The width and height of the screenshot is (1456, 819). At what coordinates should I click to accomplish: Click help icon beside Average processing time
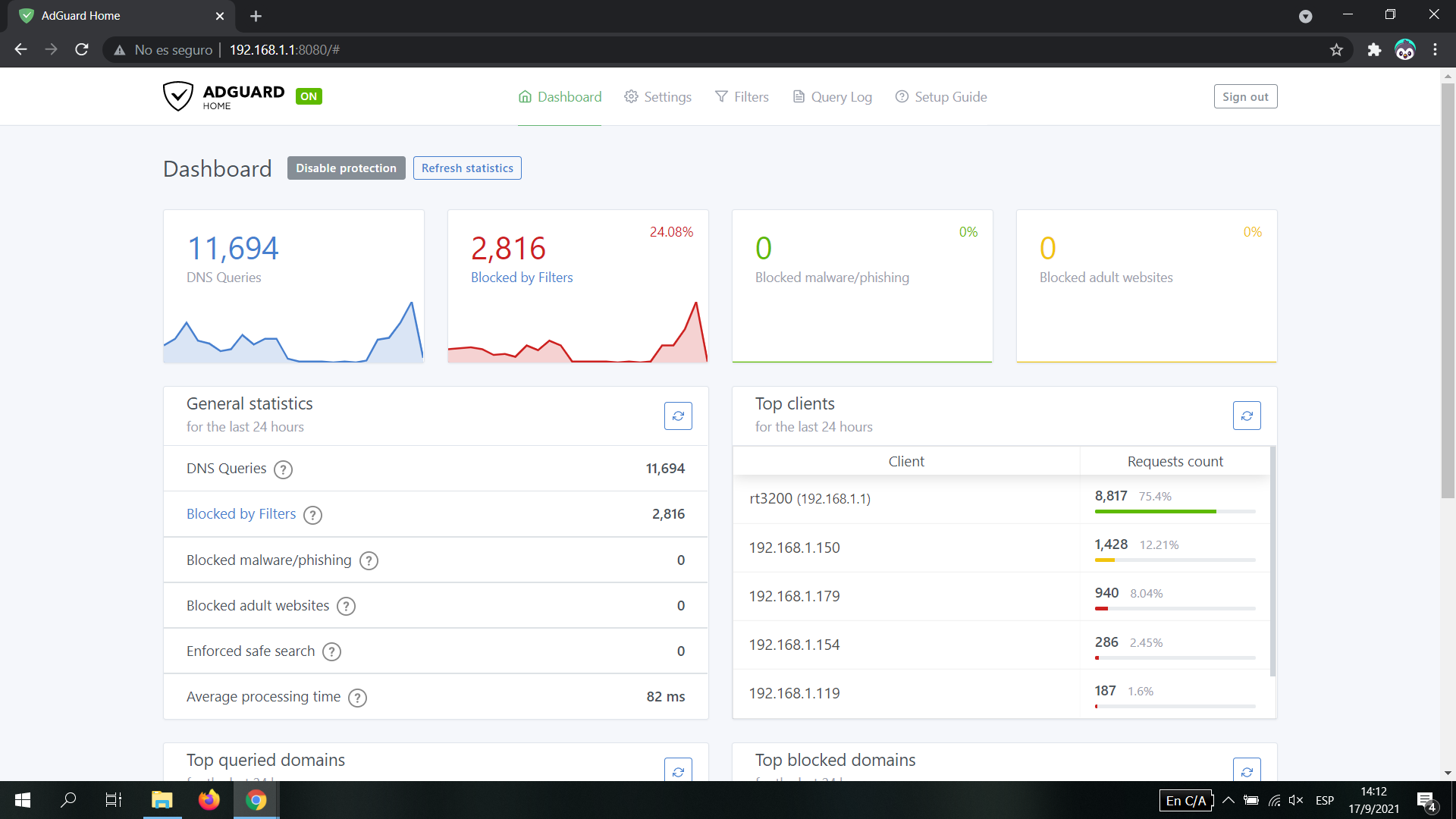pos(357,698)
